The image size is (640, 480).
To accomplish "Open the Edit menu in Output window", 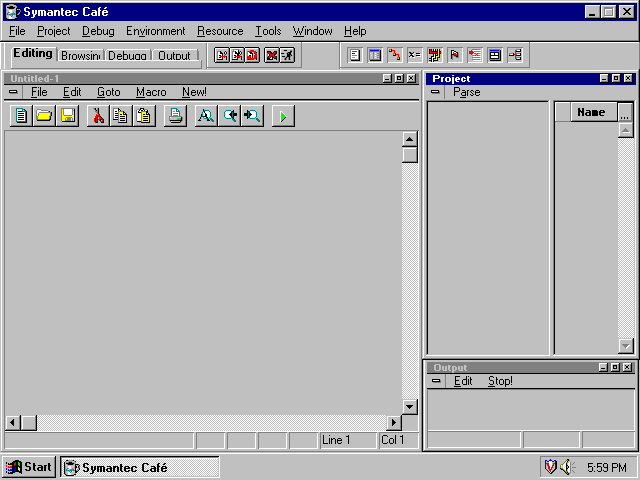I will tap(463, 381).
